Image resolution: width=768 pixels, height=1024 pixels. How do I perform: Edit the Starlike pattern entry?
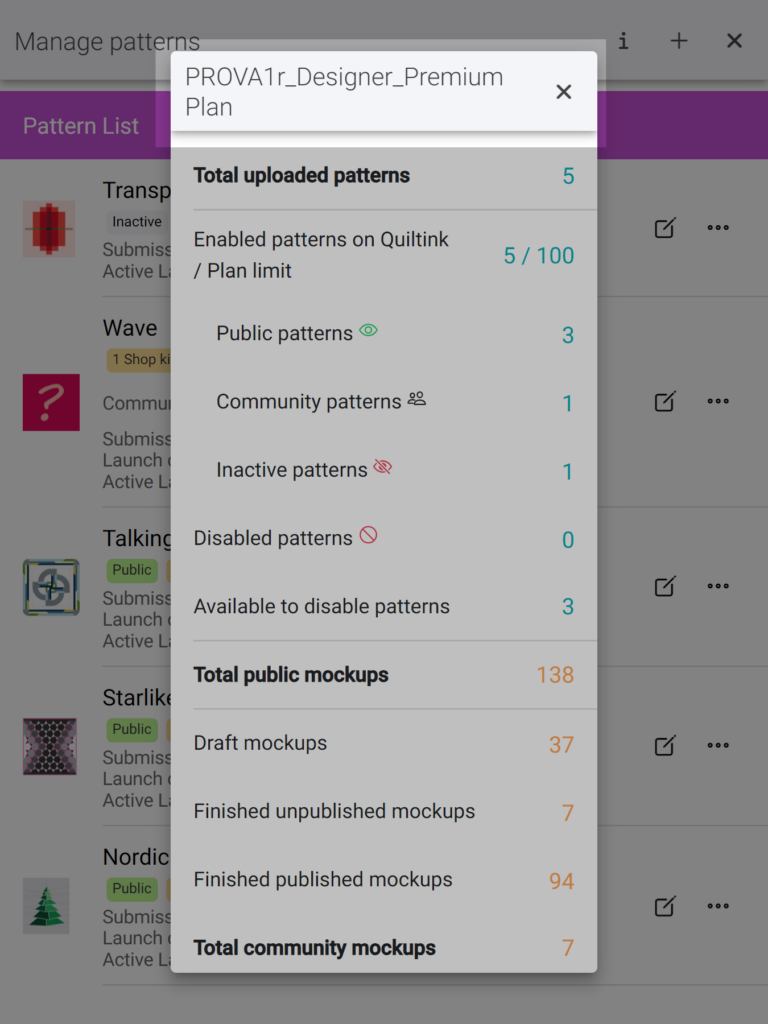[665, 745]
